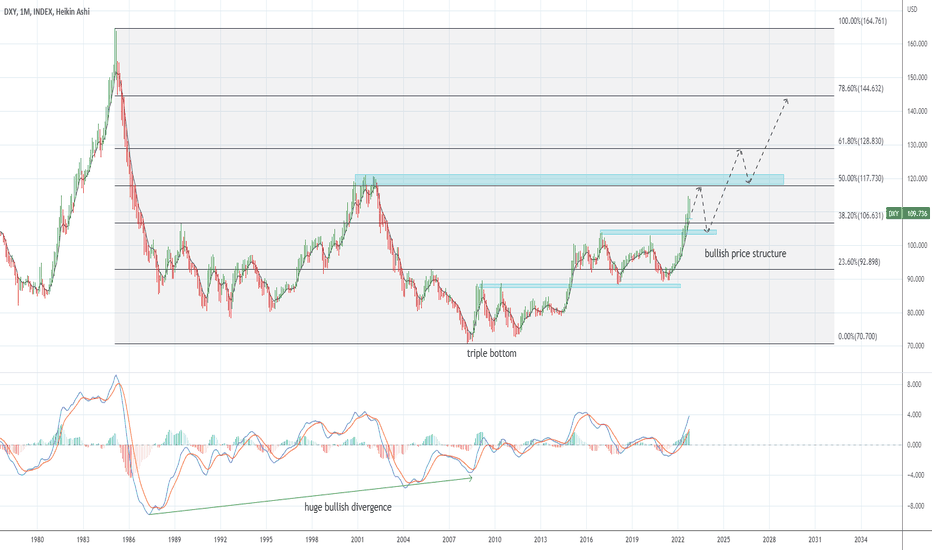Click the 2007 date on time axis
932x550 pixels.
coord(449,540)
